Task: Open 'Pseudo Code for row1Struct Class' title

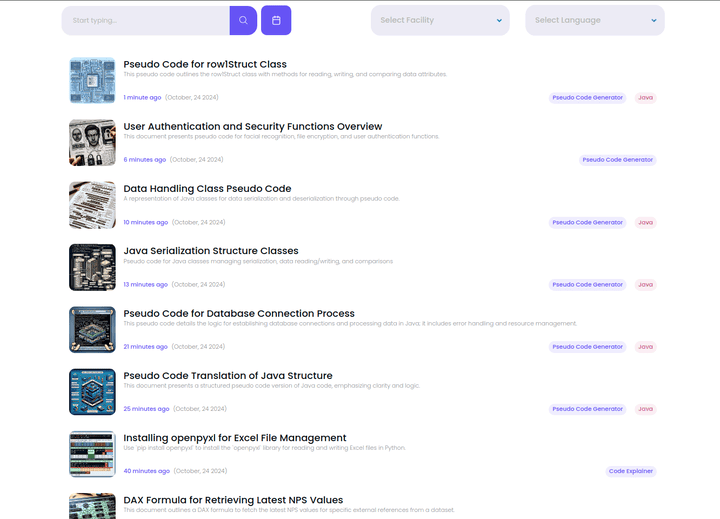Action: coord(204,64)
